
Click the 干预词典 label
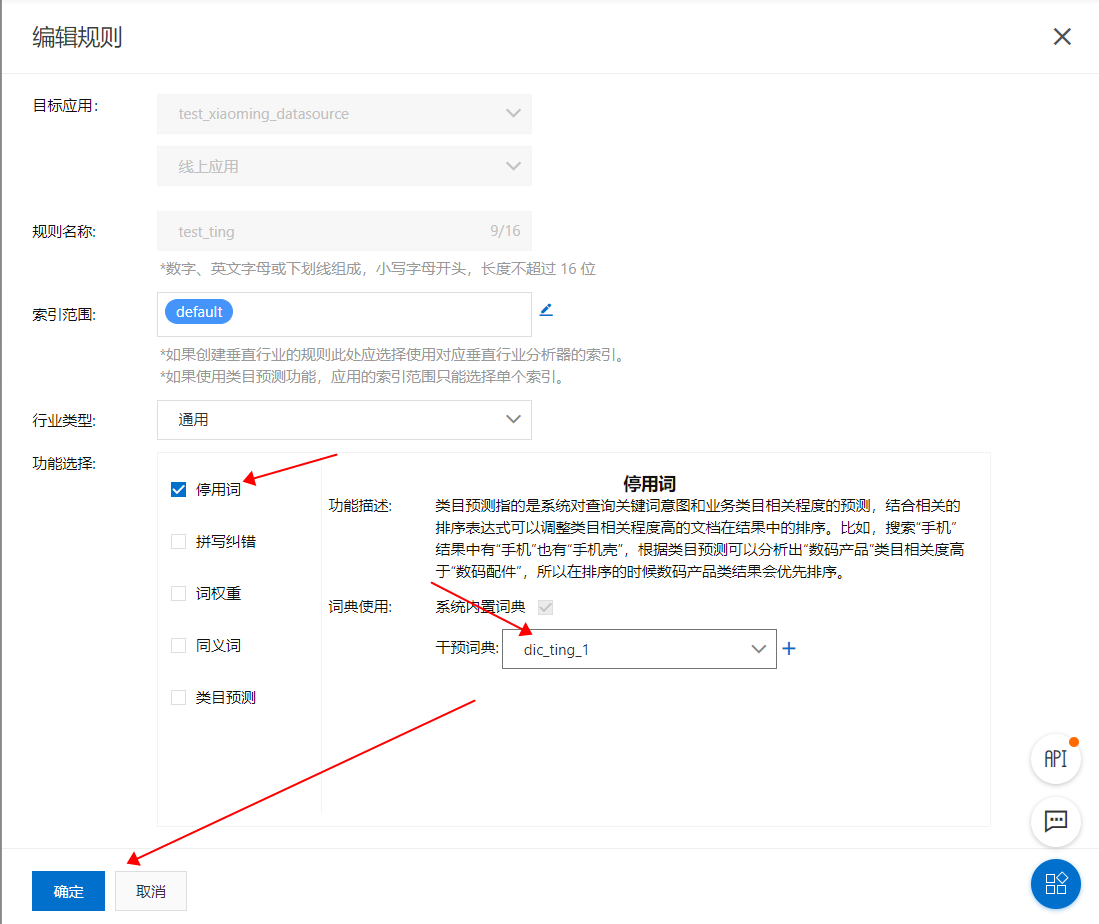click(x=467, y=648)
